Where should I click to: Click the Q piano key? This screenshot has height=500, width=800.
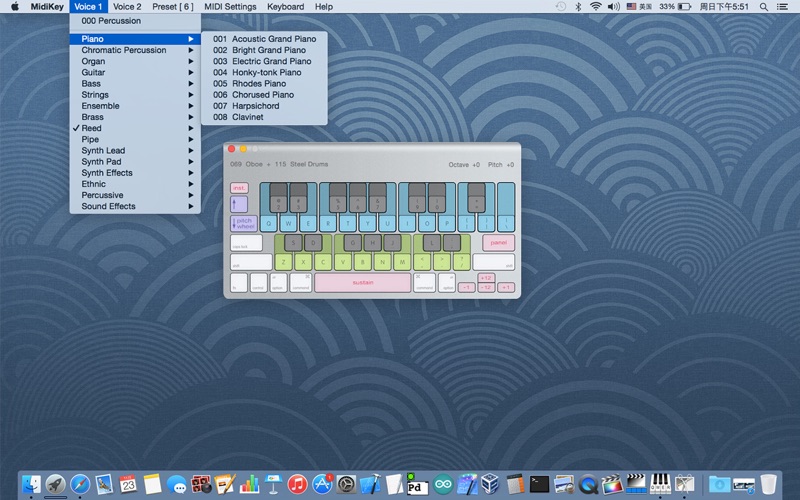pos(270,223)
